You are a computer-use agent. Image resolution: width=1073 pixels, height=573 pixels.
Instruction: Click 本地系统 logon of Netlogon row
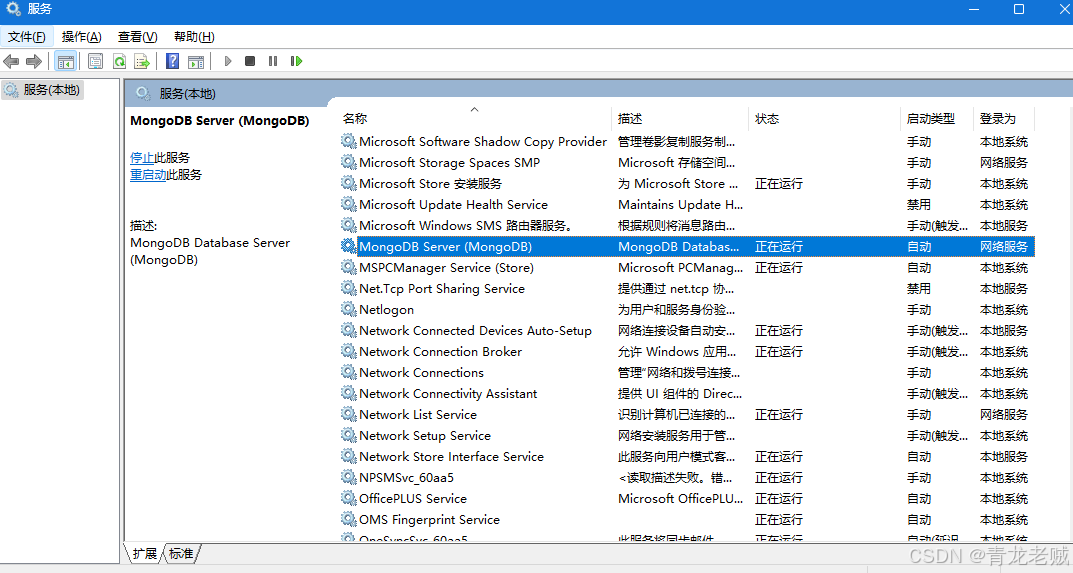point(1004,309)
